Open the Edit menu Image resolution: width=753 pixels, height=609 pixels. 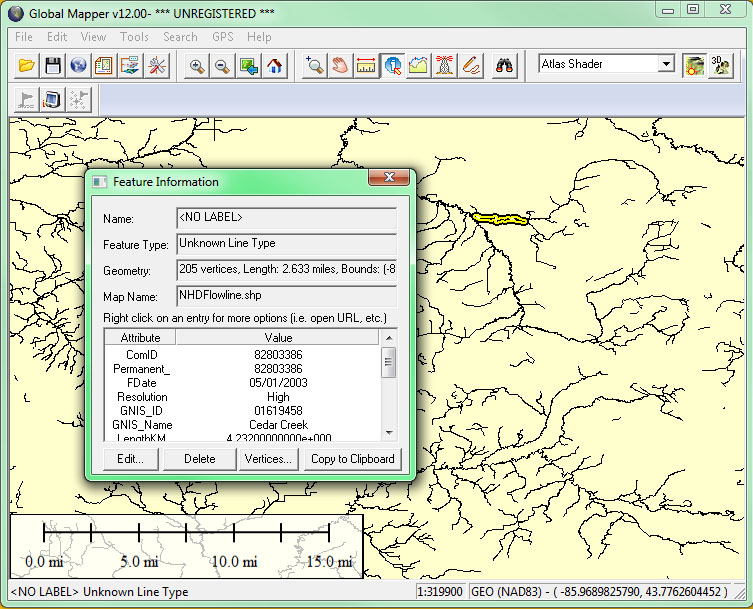(57, 37)
